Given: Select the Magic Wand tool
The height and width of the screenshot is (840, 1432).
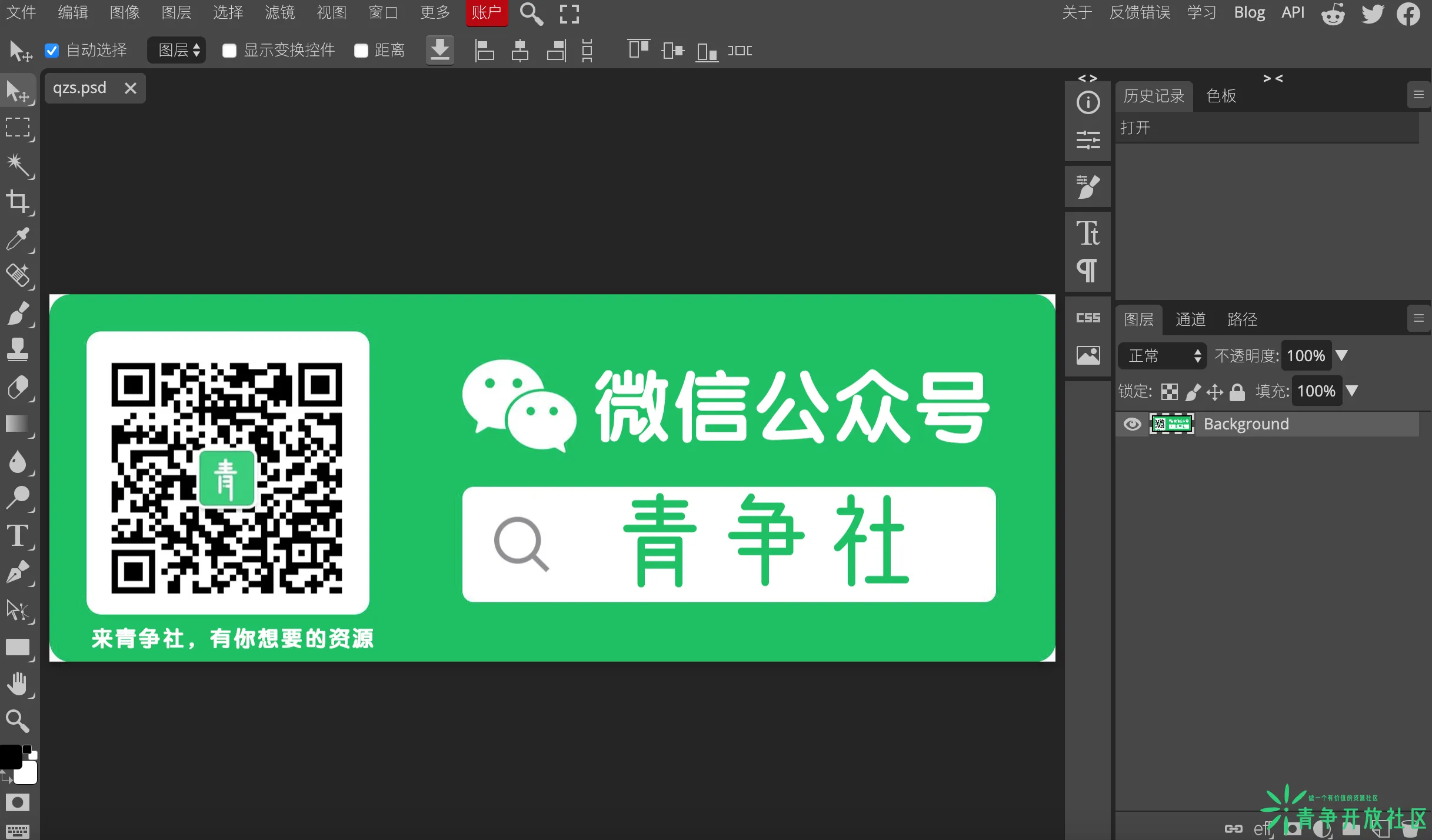Looking at the screenshot, I should click(18, 165).
